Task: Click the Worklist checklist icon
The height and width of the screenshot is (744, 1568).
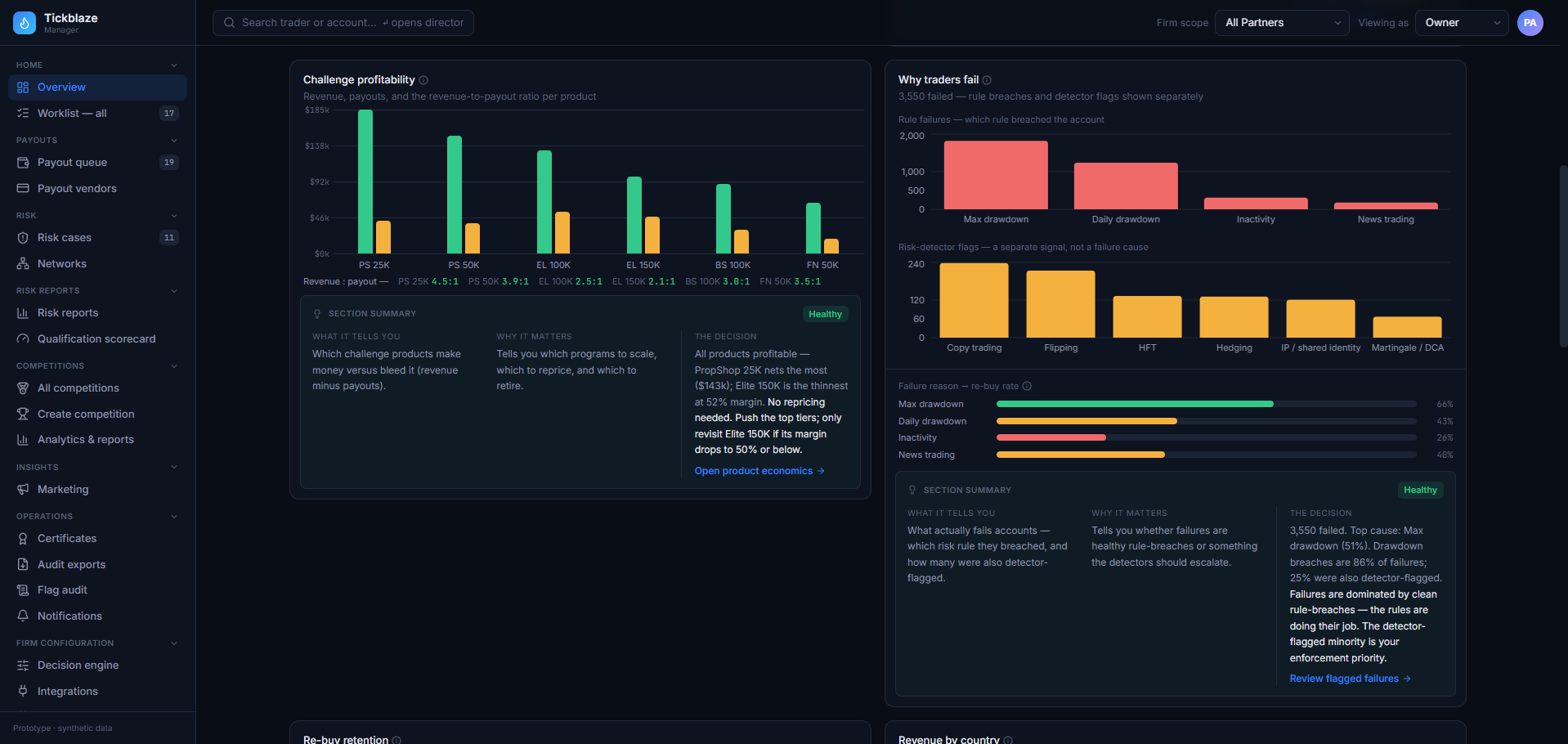Action: [x=23, y=113]
